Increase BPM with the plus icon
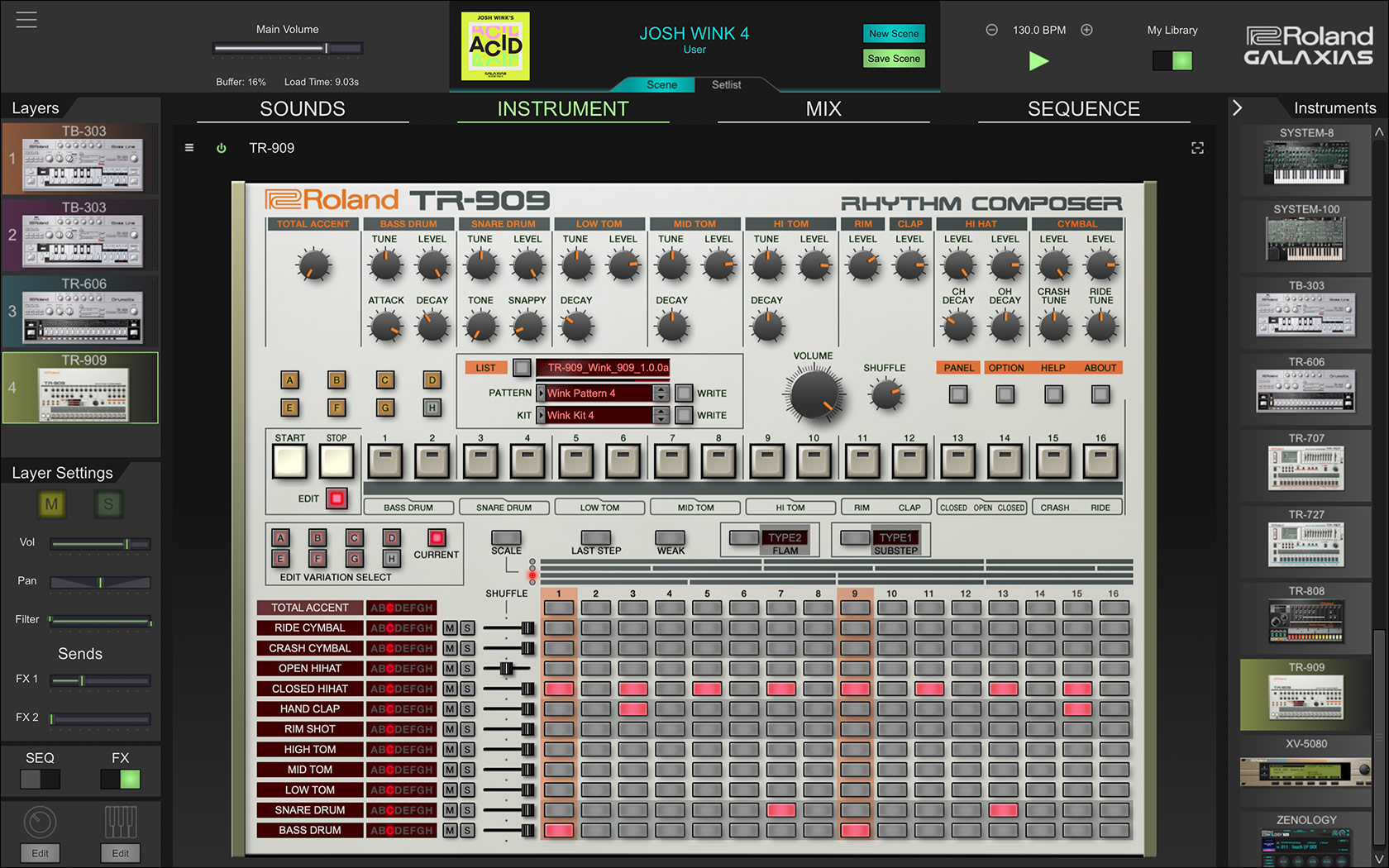1389x868 pixels. click(x=1086, y=30)
